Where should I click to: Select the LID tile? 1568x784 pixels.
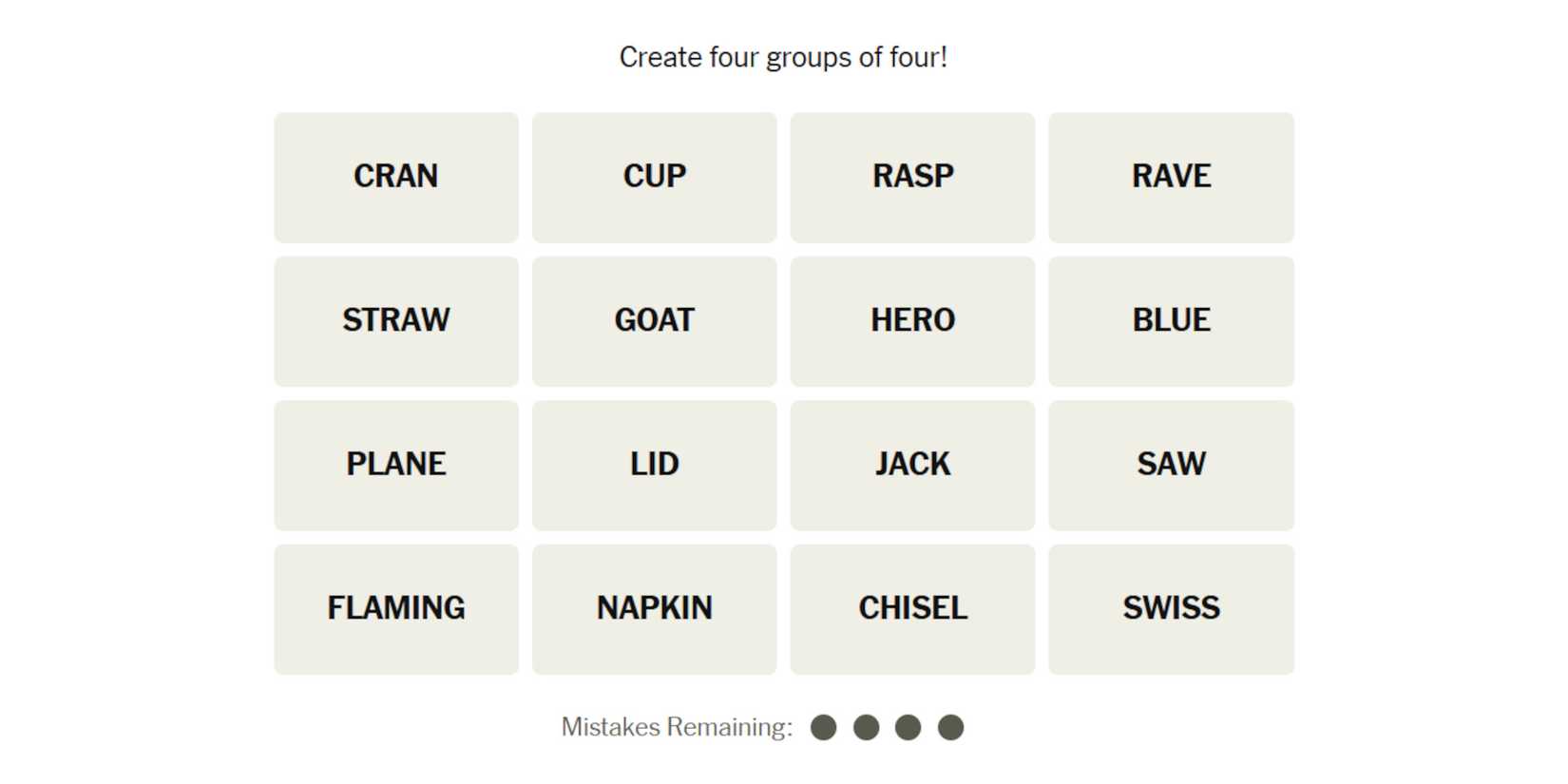click(654, 465)
